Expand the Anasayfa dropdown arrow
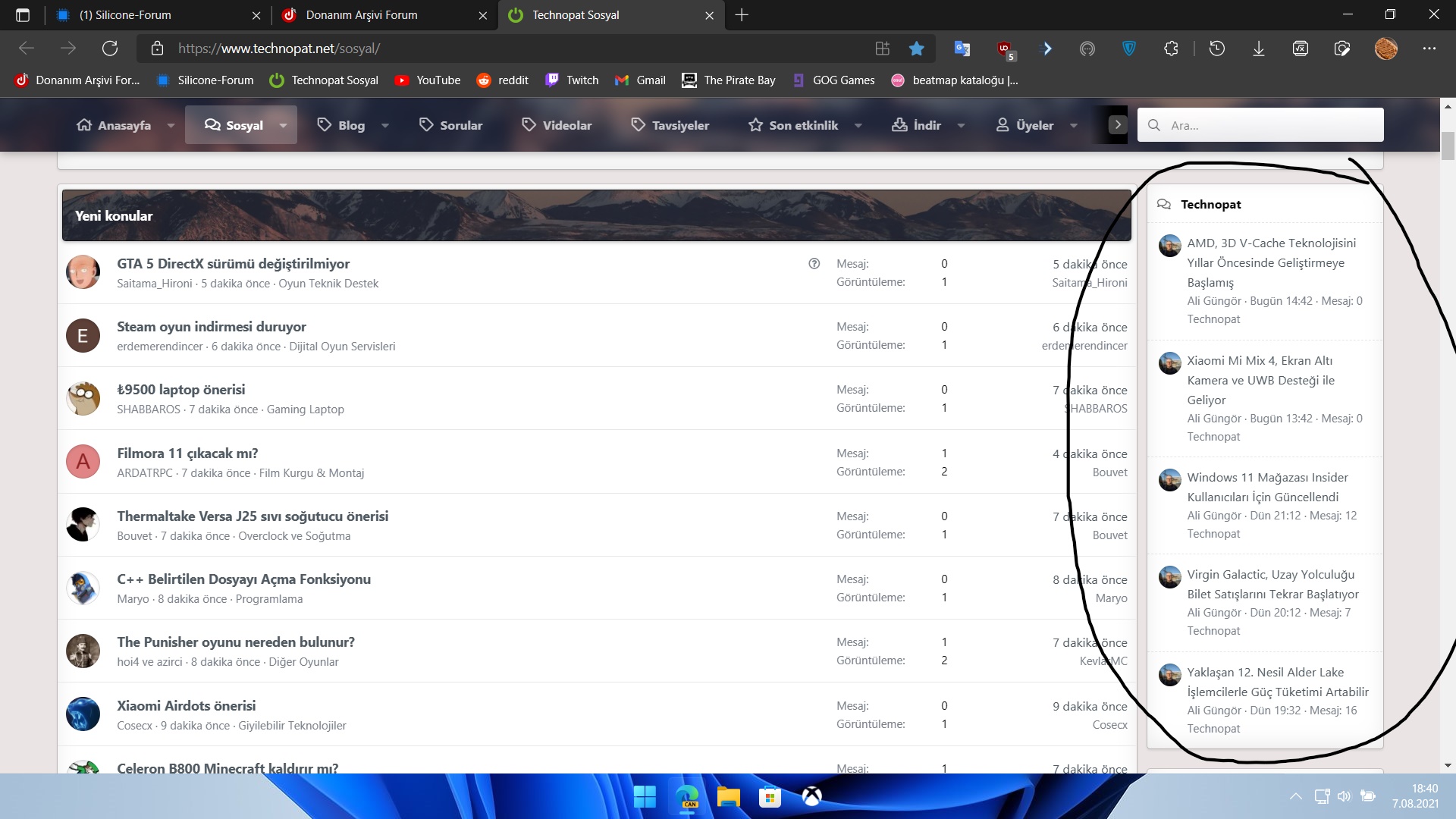The height and width of the screenshot is (819, 1456). coord(171,126)
